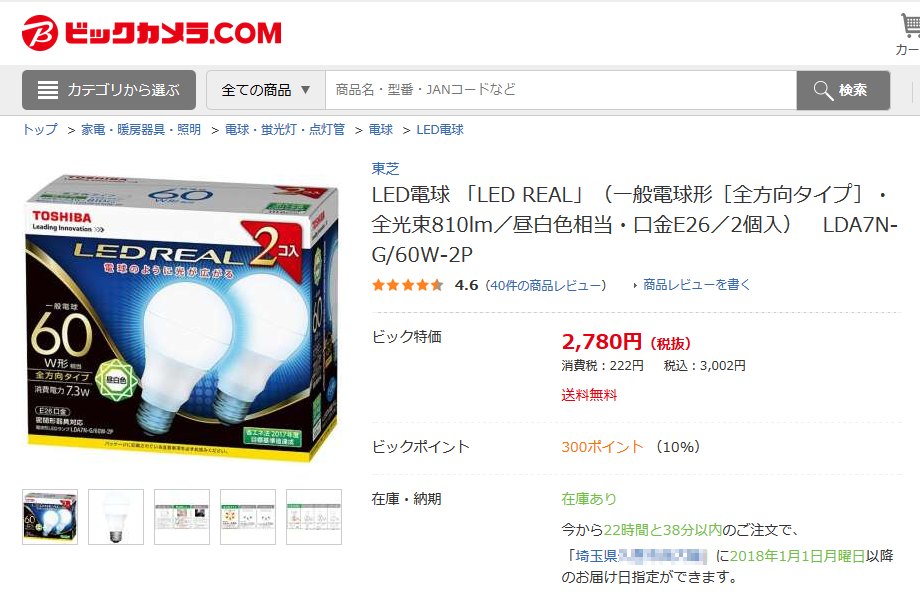Click the hamburger icon in カテゴリから選ぶ
The image size is (920, 605).
[x=48, y=90]
